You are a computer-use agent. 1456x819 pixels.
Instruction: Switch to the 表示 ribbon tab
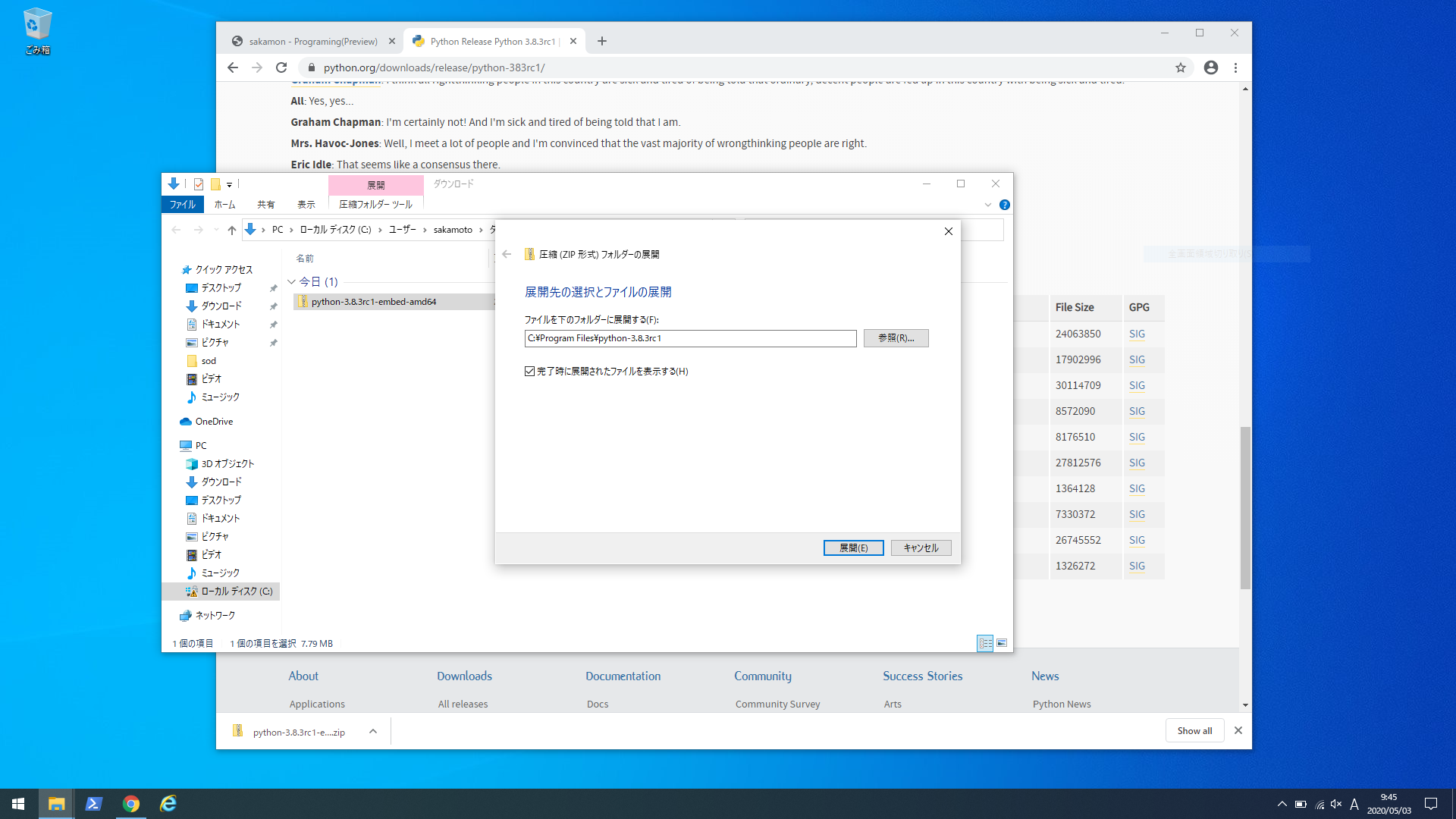(x=306, y=205)
